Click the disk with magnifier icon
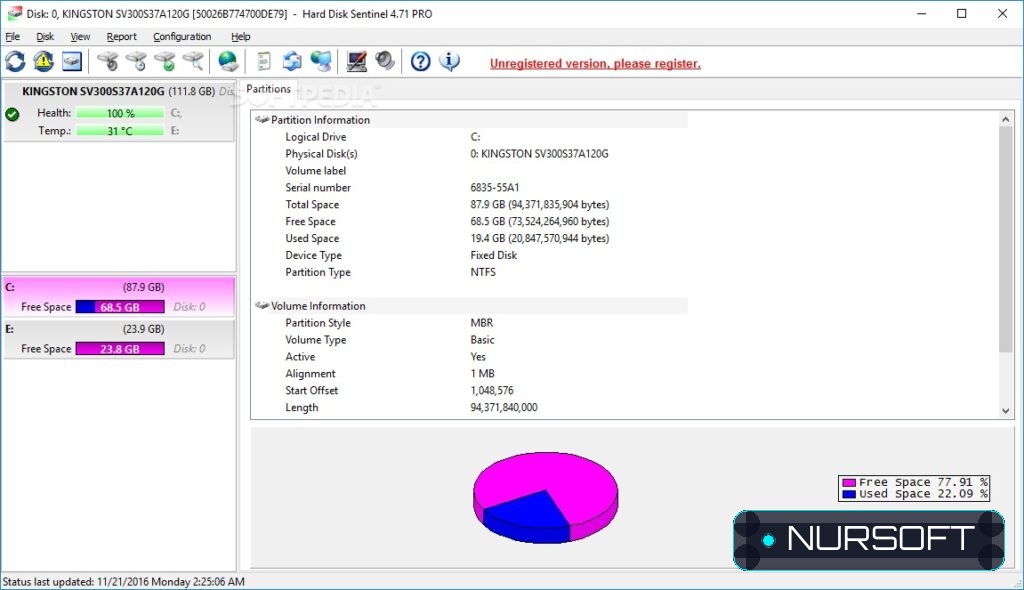The height and width of the screenshot is (590, 1024). click(193, 62)
